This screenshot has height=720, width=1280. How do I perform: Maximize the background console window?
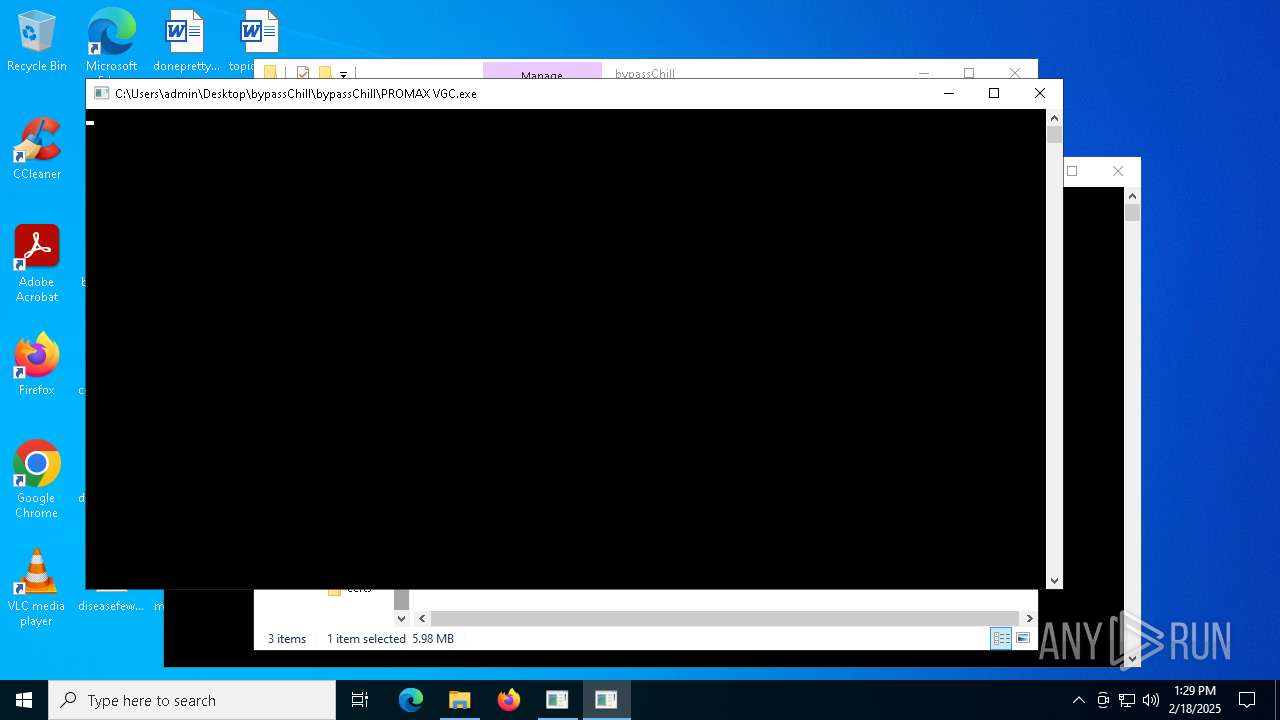click(x=1073, y=171)
